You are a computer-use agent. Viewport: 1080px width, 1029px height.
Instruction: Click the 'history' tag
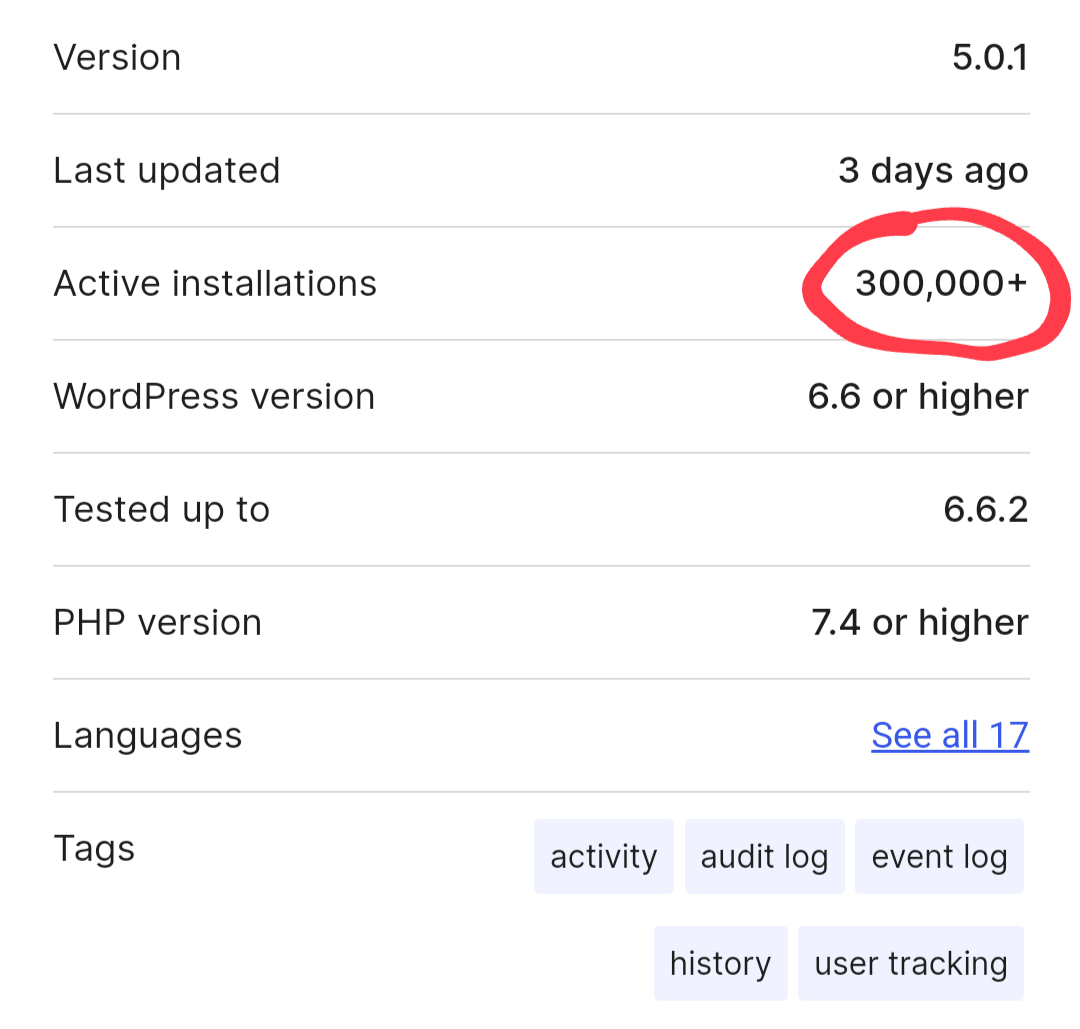click(x=721, y=962)
